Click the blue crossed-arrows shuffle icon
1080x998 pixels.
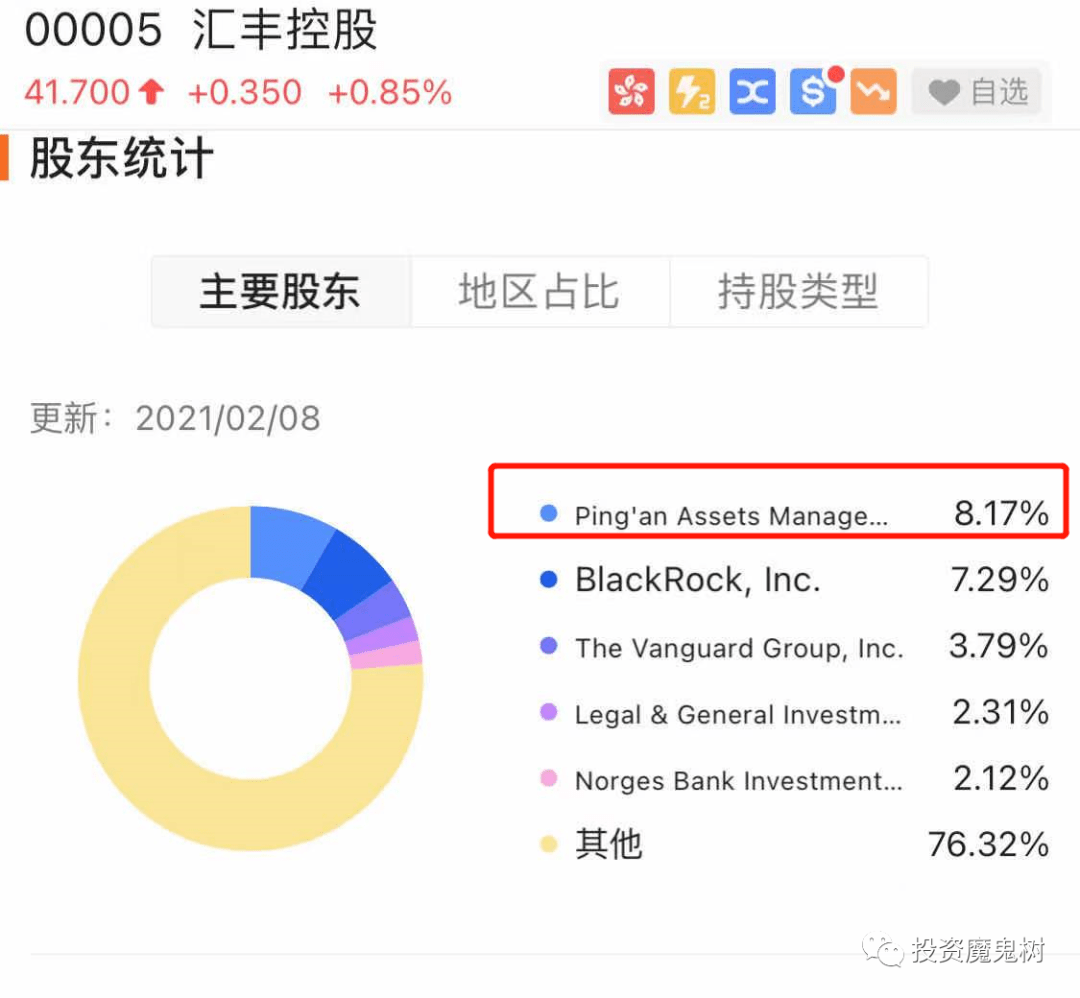(x=752, y=91)
